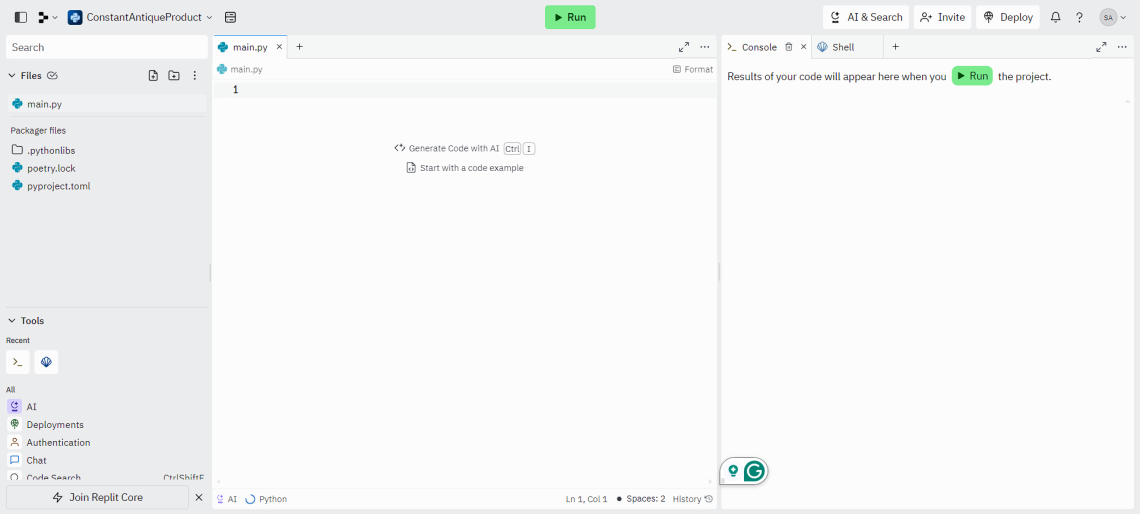Add a new editor tab with plus
This screenshot has width=1140, height=514.
pos(299,47)
